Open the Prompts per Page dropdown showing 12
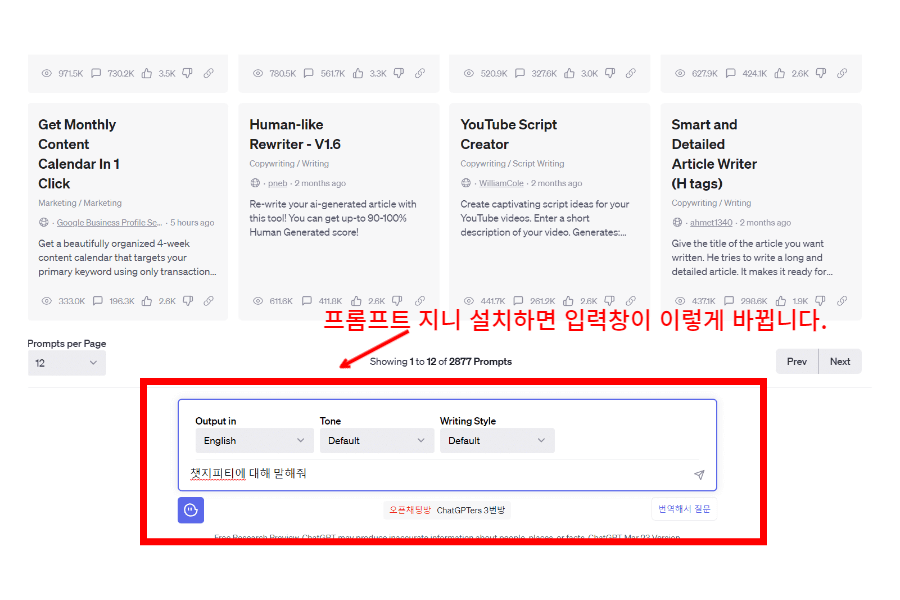This screenshot has height=600, width=900. tap(66, 363)
